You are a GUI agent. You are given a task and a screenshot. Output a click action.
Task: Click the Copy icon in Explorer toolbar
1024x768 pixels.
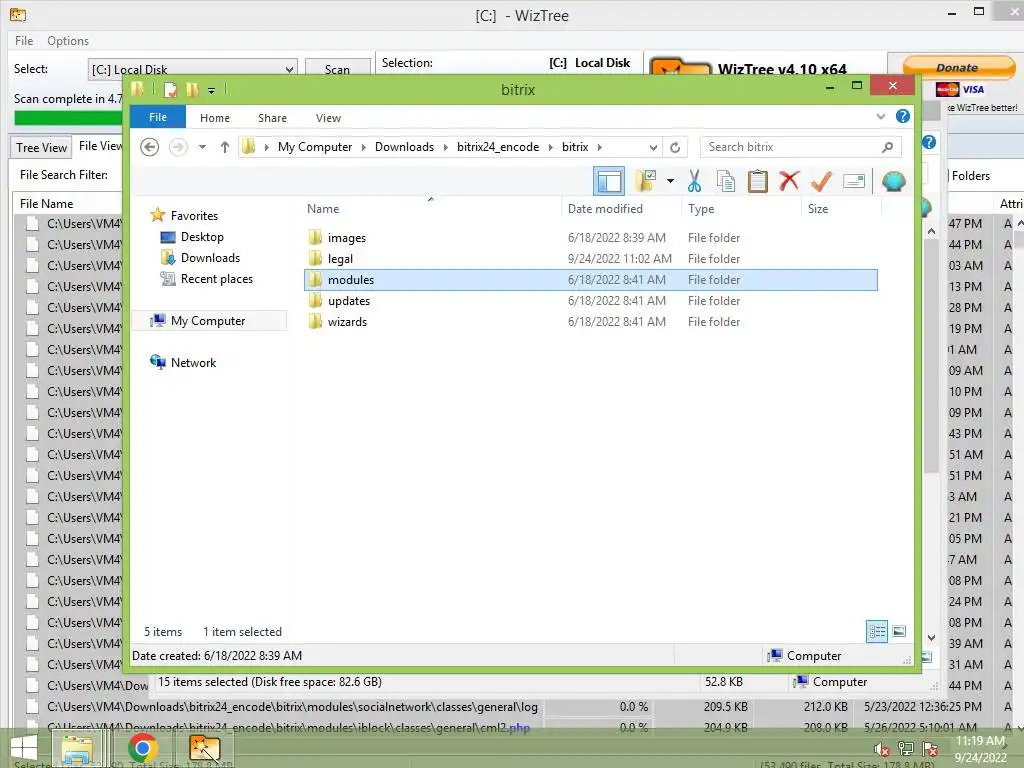click(726, 181)
